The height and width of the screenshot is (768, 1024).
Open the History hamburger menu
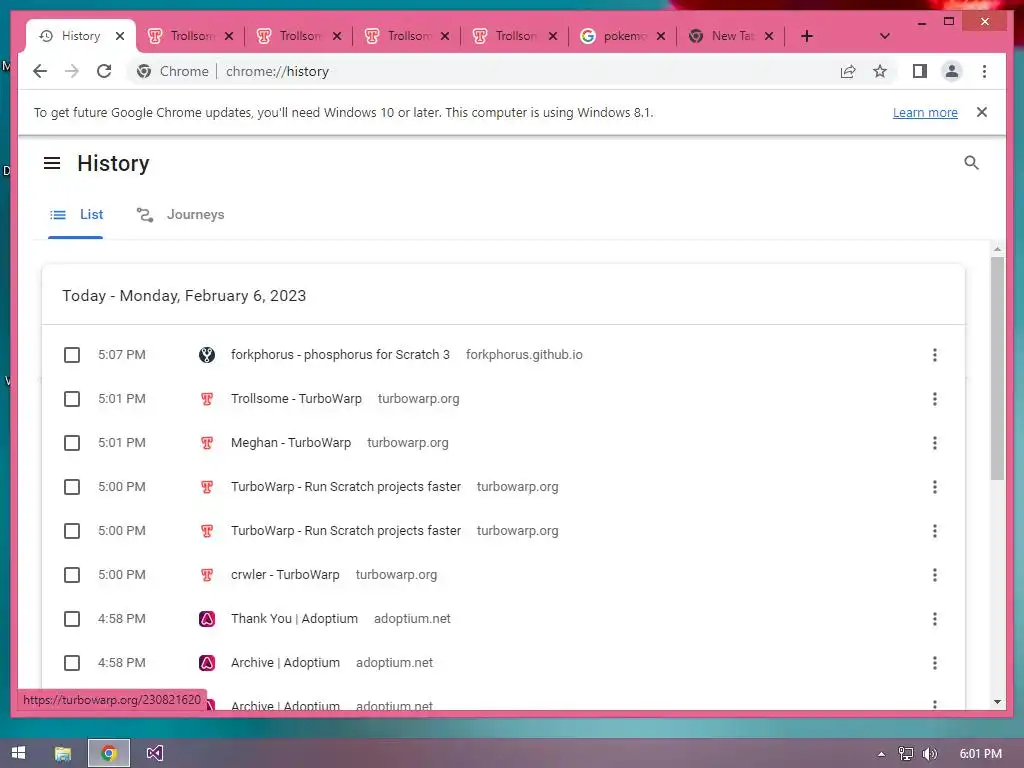pyautogui.click(x=52, y=163)
